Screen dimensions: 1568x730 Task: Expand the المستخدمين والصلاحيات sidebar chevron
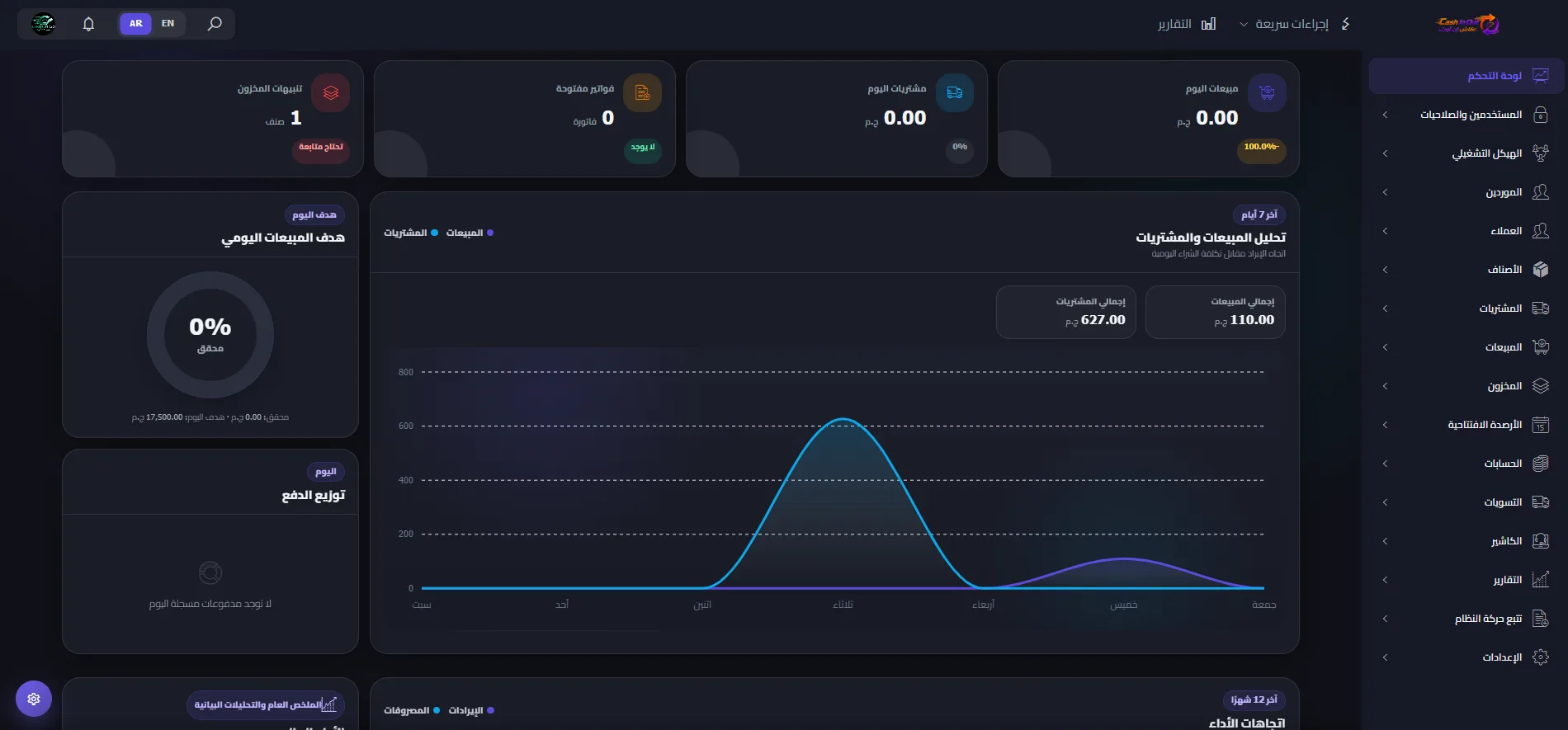pyautogui.click(x=1385, y=115)
